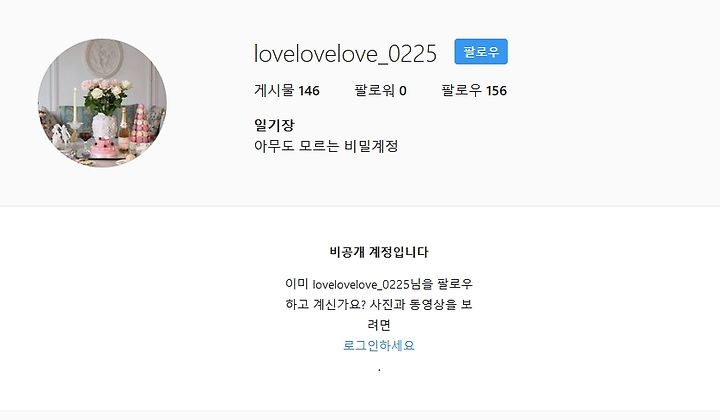
Task: Click the white candle in profile photo
Action: click(75, 106)
